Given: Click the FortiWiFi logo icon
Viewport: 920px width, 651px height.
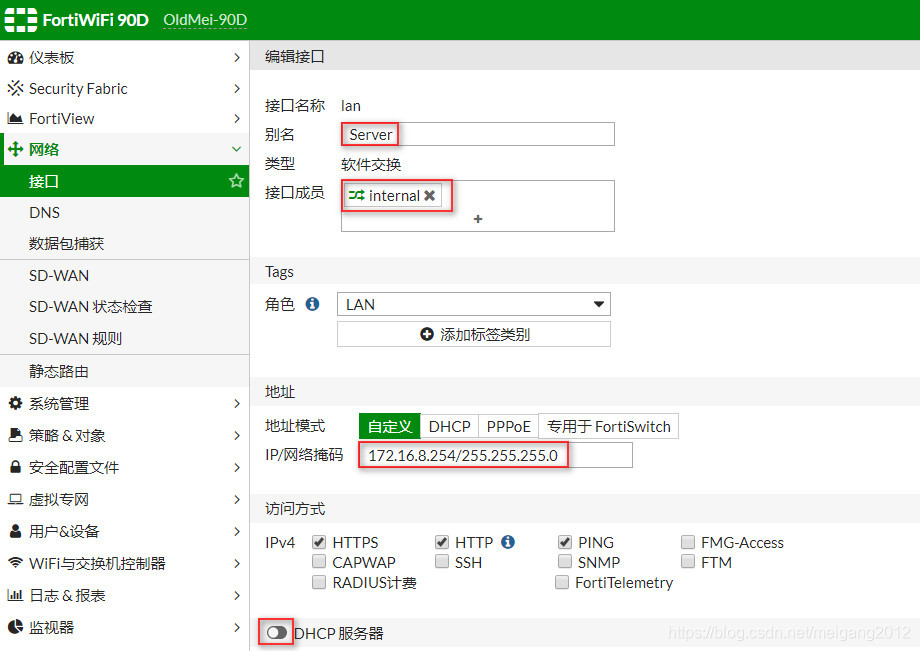Looking at the screenshot, I should pos(21,20).
